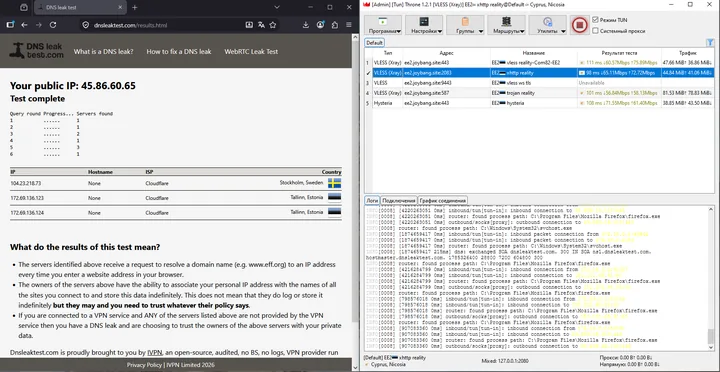Screen dimensions: 720x372
Task: Open the Группы dropdown menu
Action: pyautogui.click(x=465, y=25)
